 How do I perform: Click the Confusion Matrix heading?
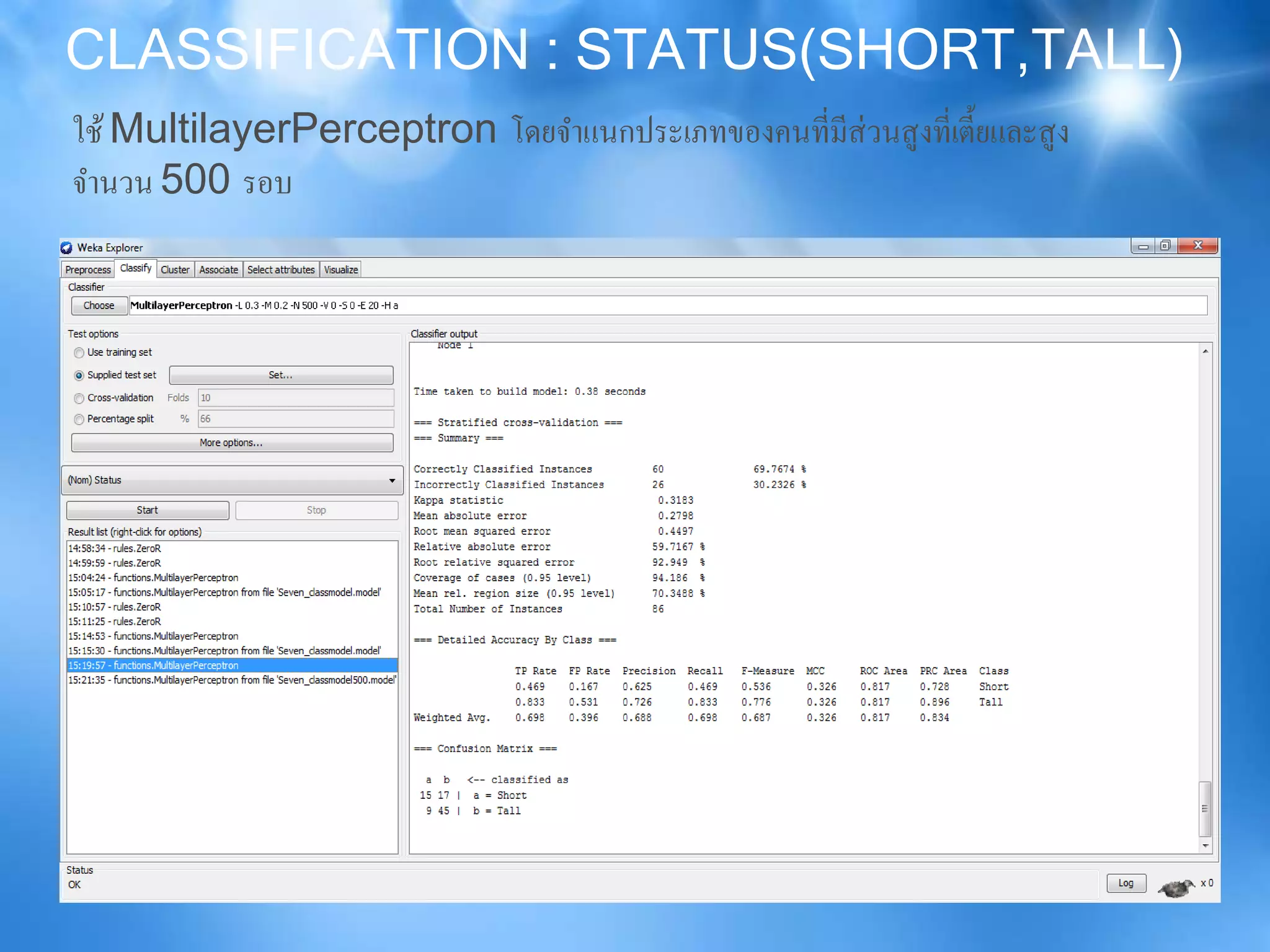click(x=486, y=749)
